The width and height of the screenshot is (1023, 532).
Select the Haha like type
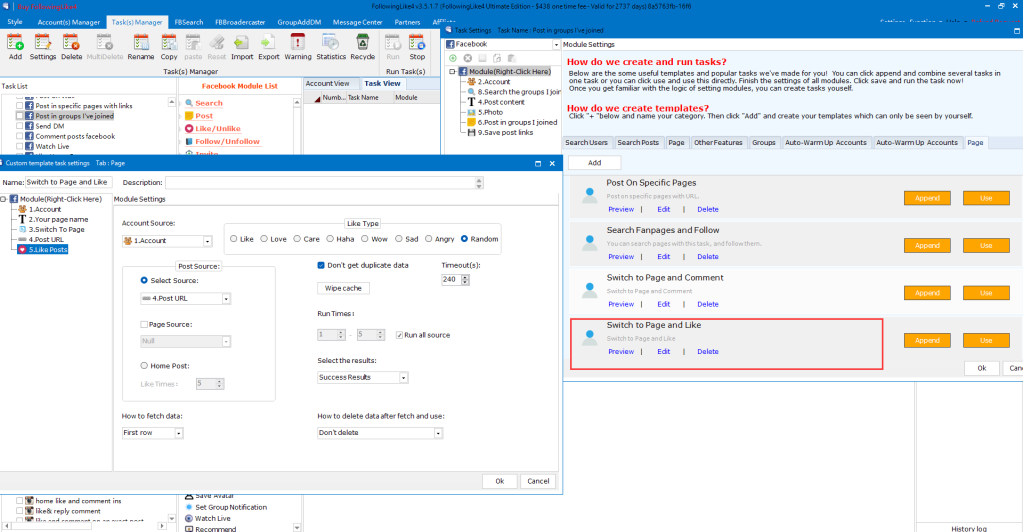[330, 239]
